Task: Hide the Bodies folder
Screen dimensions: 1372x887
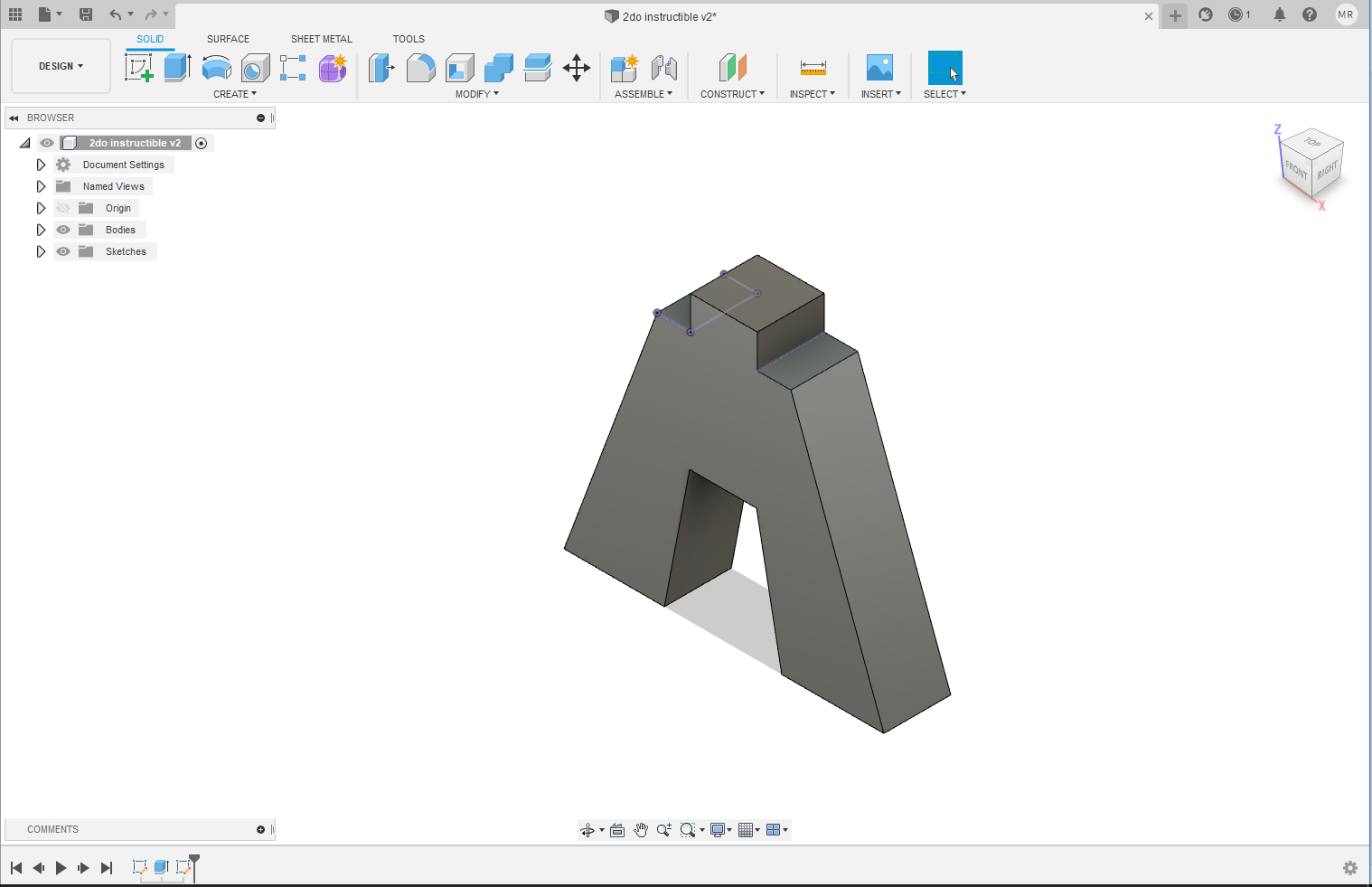Action: 63,230
